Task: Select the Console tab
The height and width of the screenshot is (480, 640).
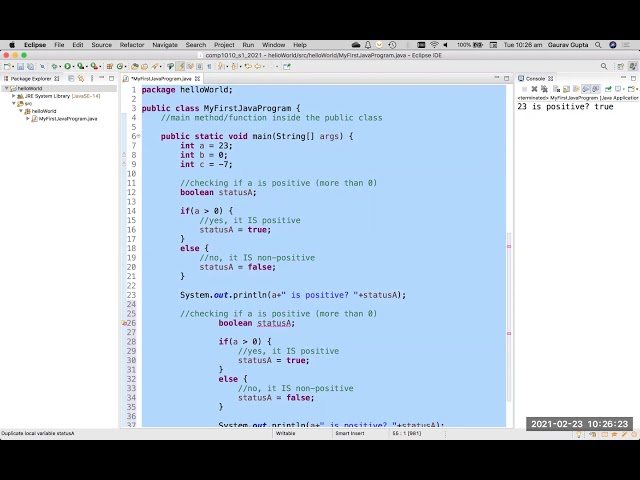Action: point(535,78)
